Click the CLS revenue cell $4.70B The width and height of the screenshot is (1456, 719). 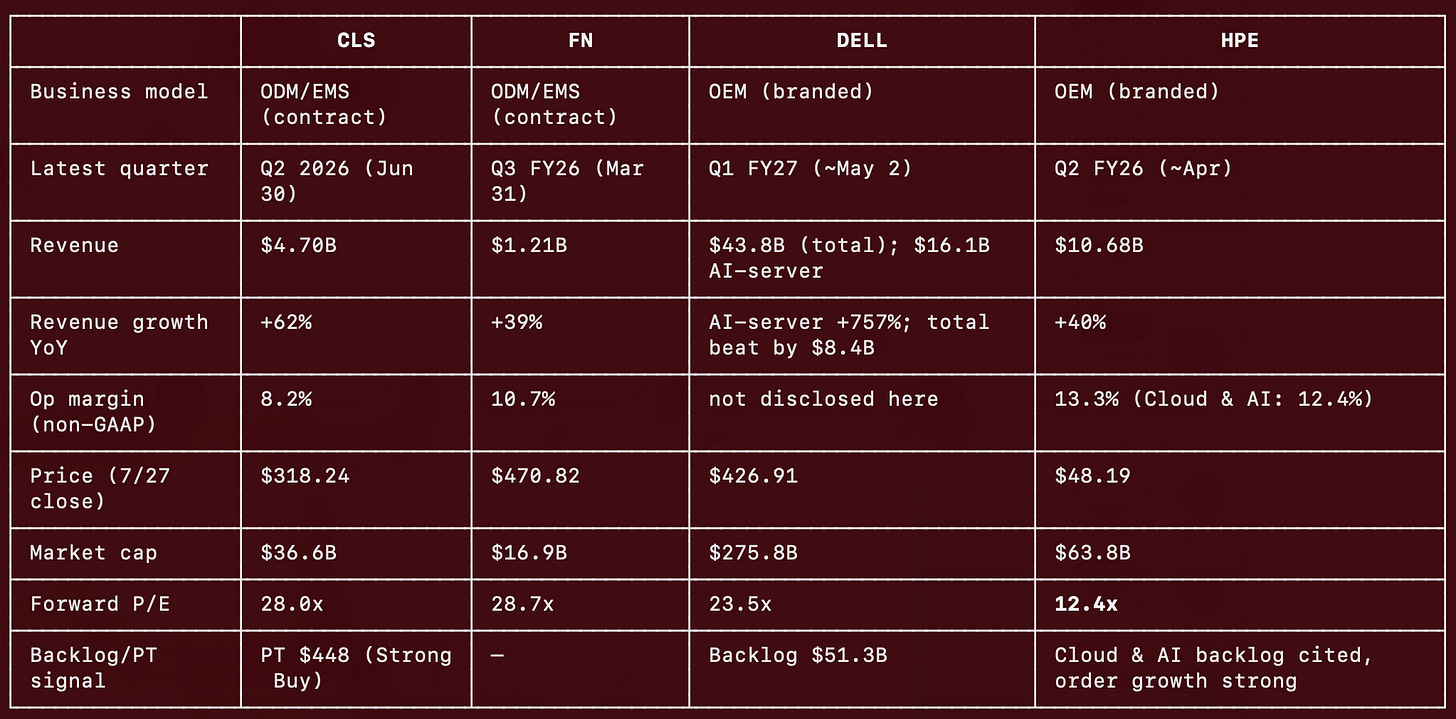(x=299, y=245)
